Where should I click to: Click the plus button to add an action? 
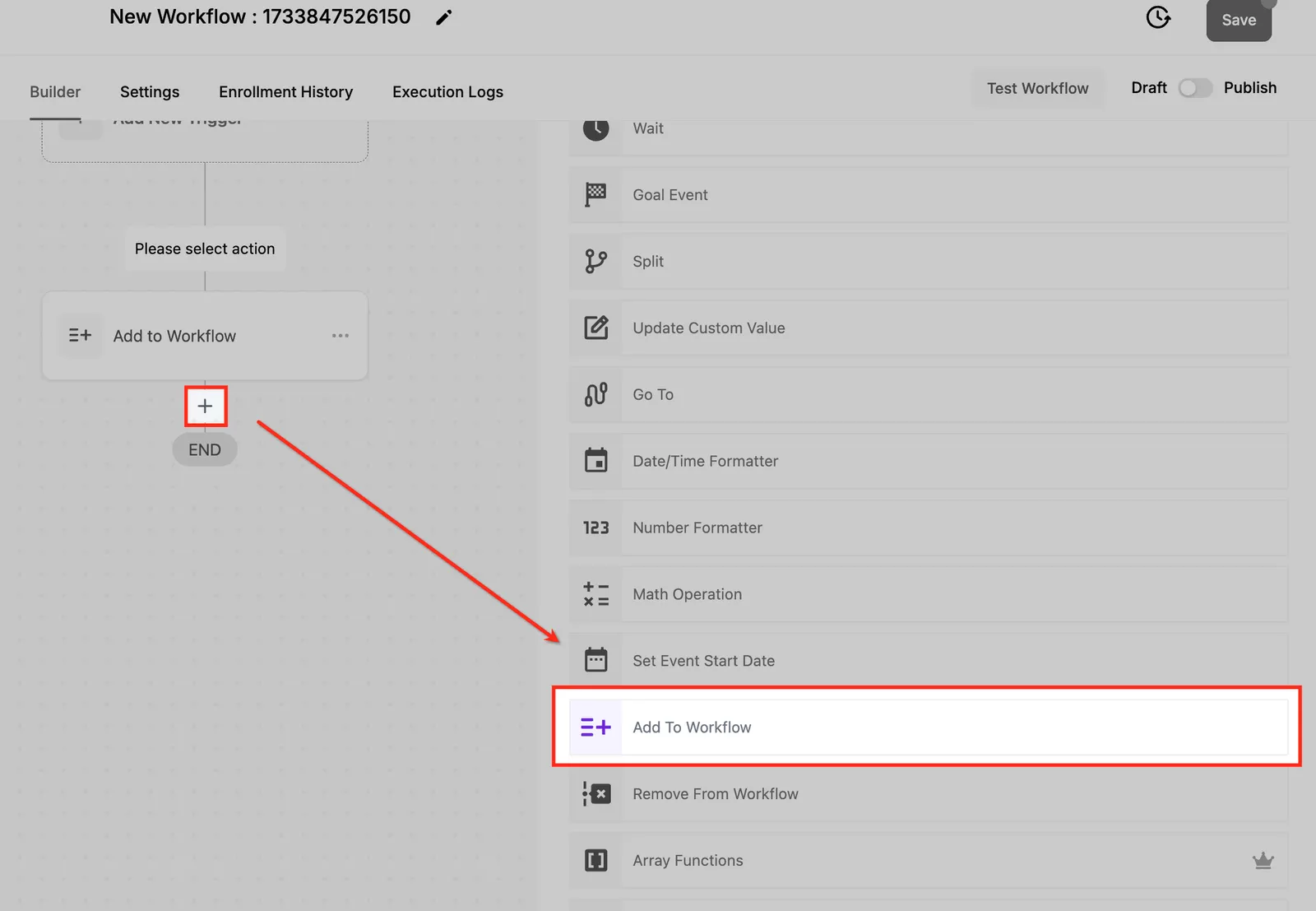click(x=205, y=406)
